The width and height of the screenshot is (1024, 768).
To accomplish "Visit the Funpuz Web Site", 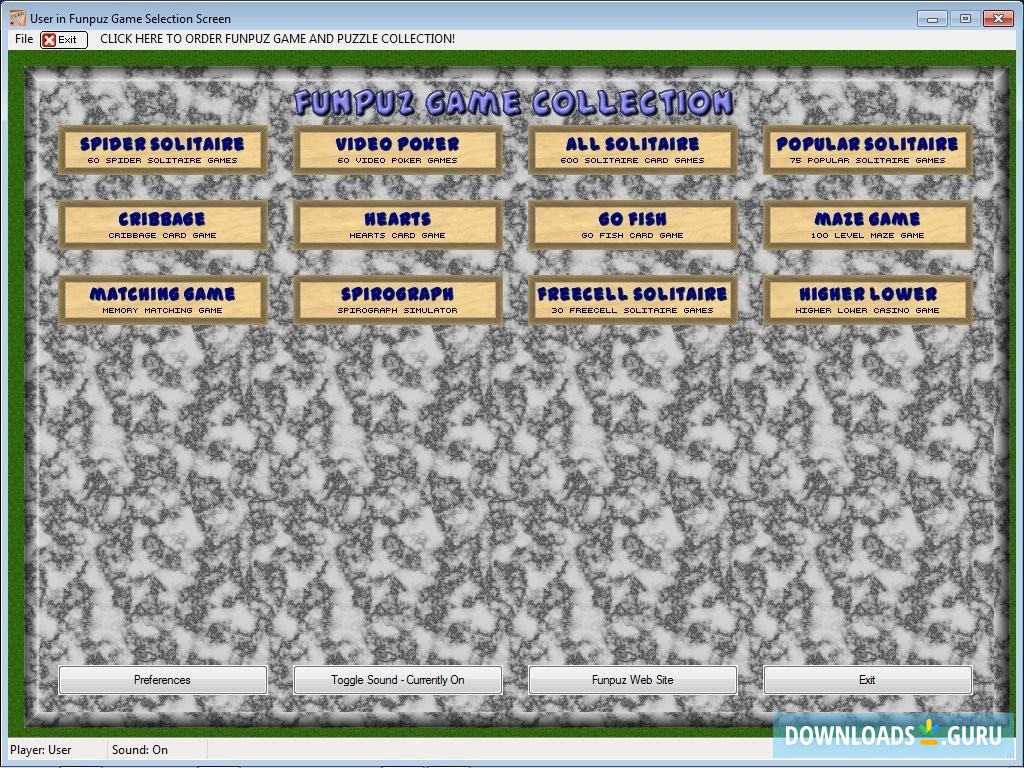I will pos(633,680).
